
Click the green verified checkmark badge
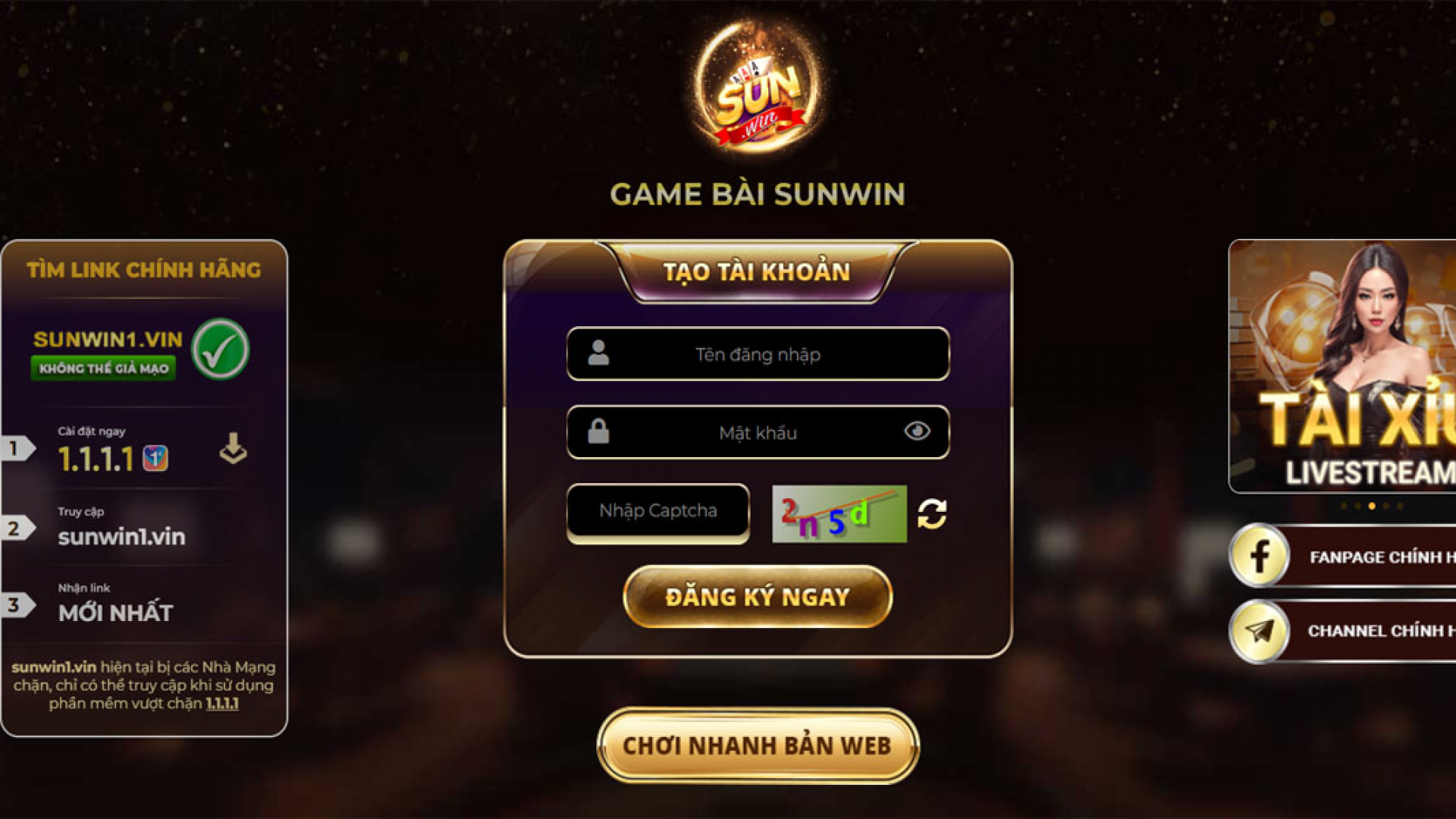point(221,350)
